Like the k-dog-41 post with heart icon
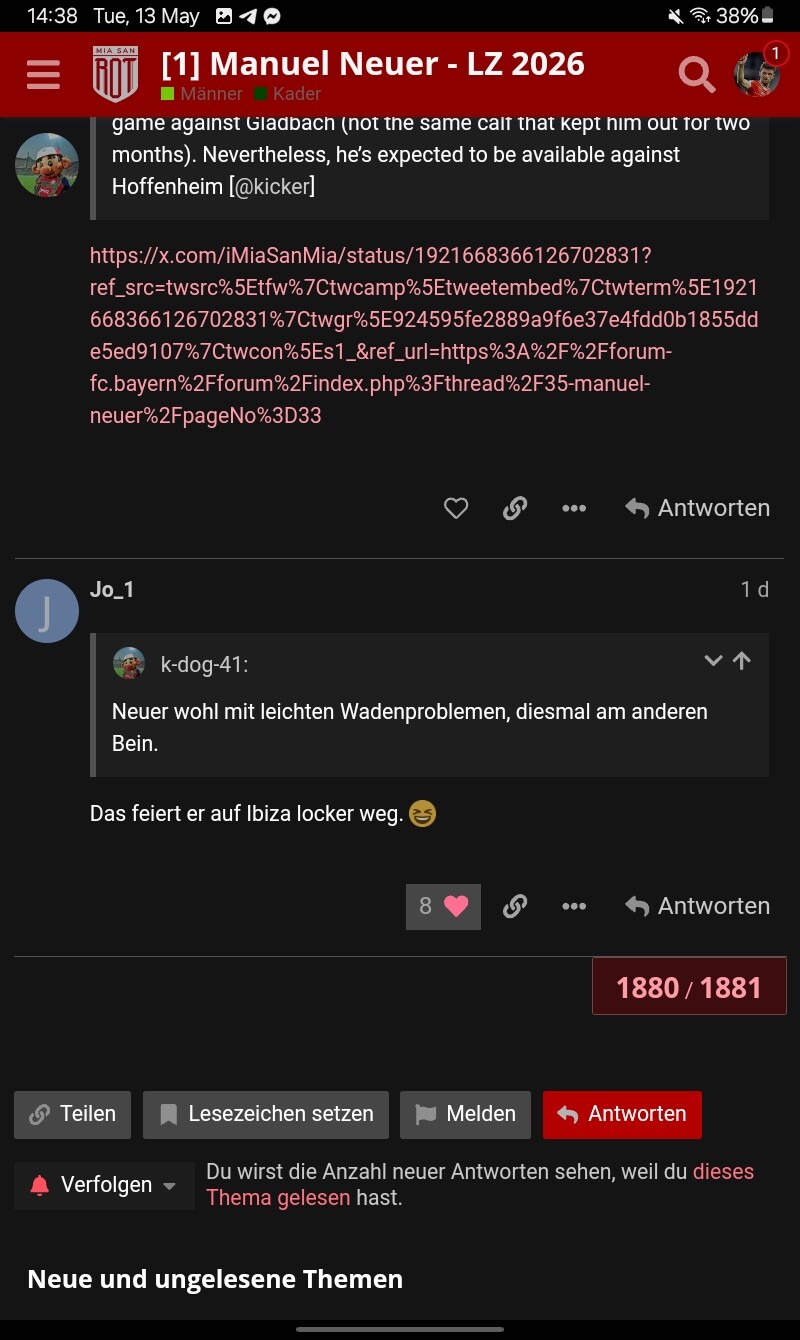800x1340 pixels. click(x=456, y=508)
